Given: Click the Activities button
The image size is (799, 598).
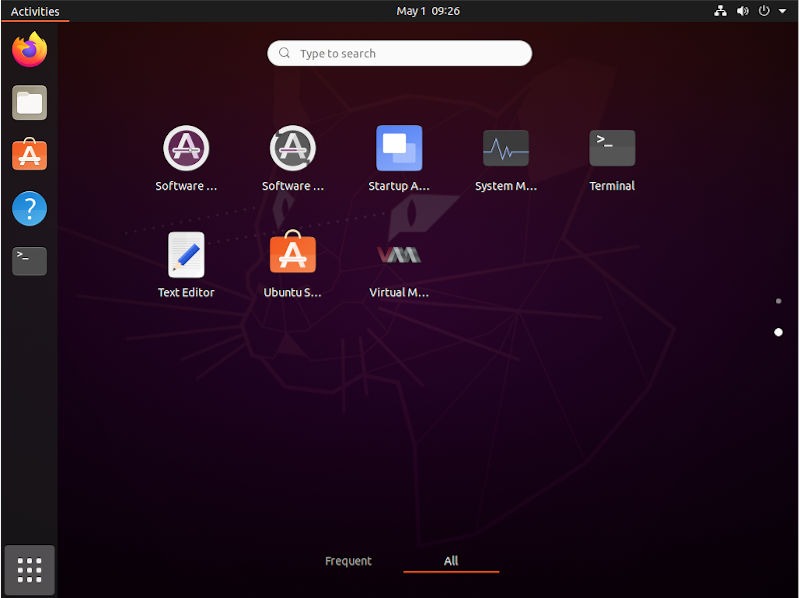Looking at the screenshot, I should point(35,11).
